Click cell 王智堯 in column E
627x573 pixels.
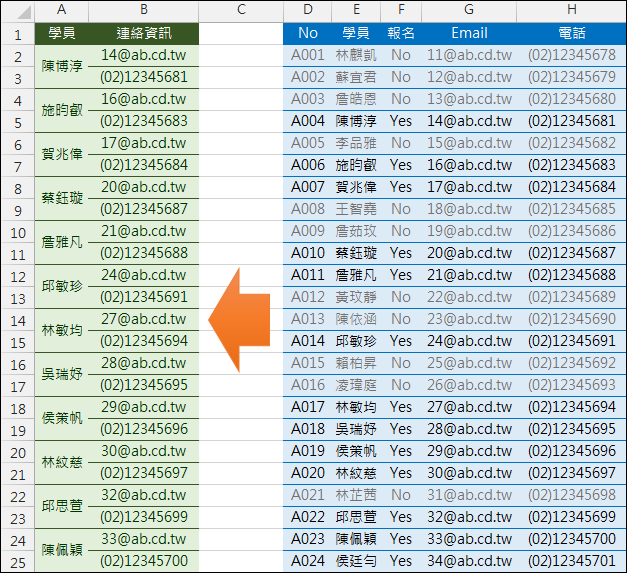click(356, 209)
